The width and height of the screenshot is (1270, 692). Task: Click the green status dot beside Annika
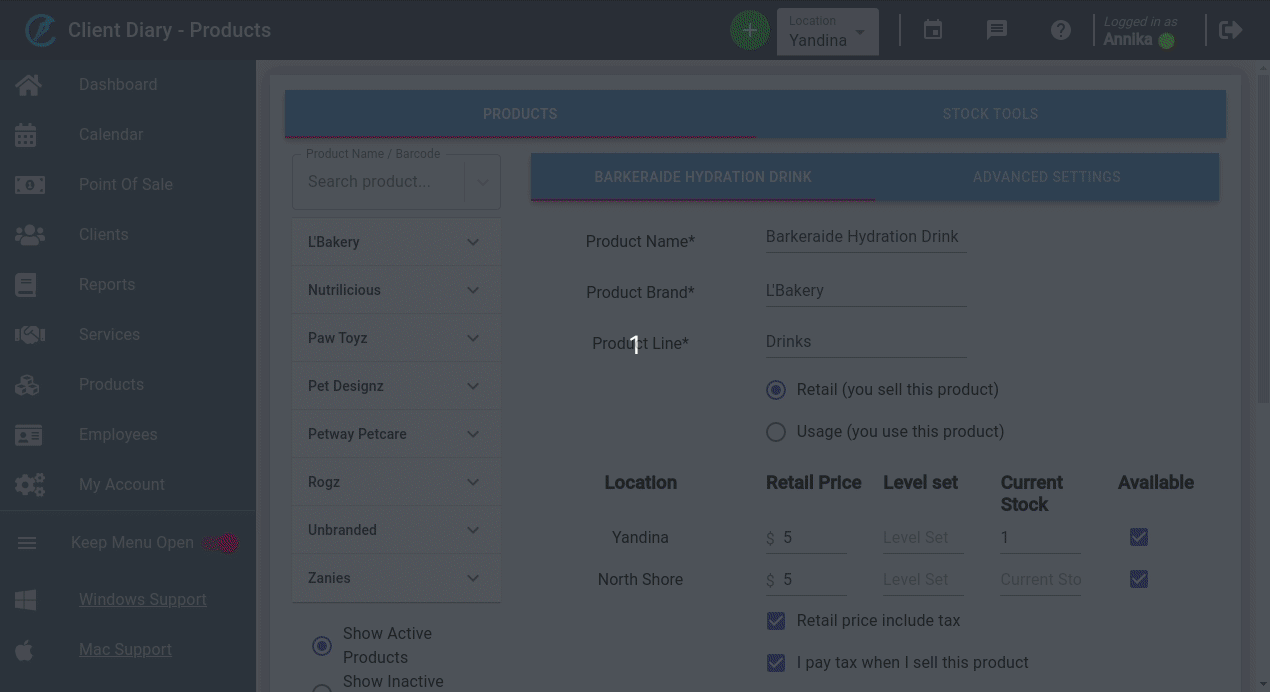(1166, 41)
